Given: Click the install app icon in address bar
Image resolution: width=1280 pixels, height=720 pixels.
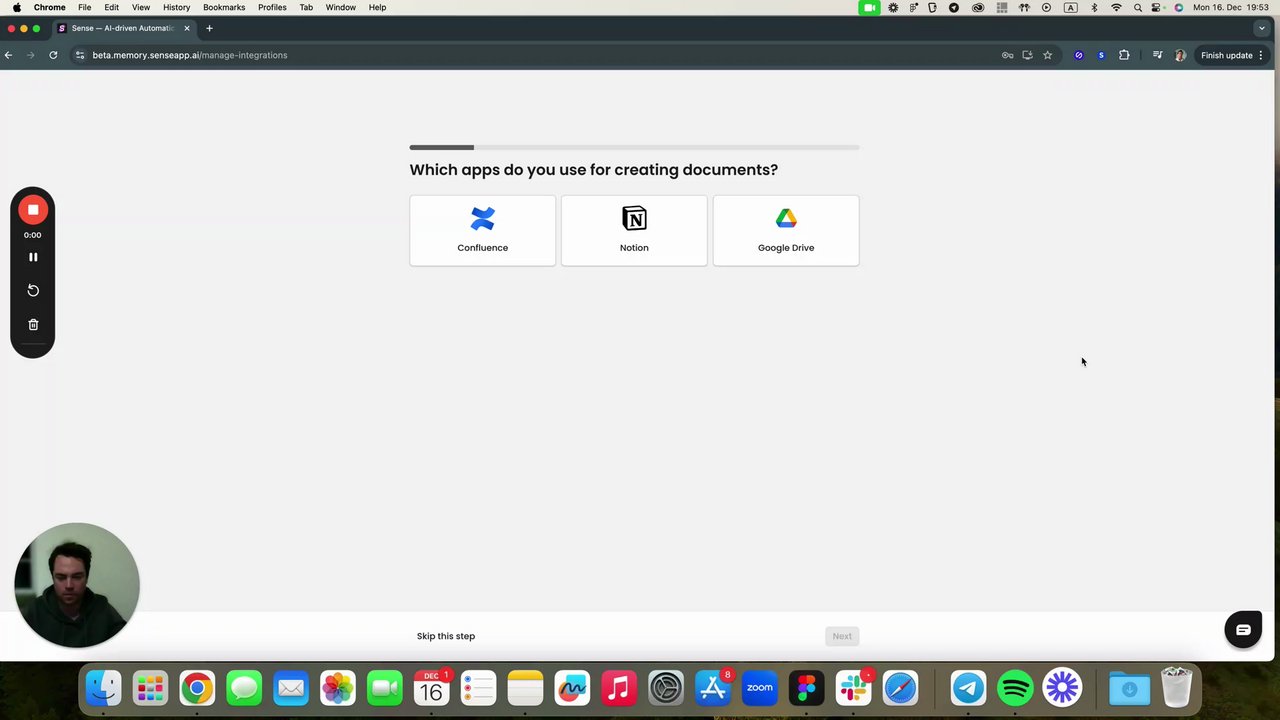Looking at the screenshot, I should click(x=1027, y=55).
